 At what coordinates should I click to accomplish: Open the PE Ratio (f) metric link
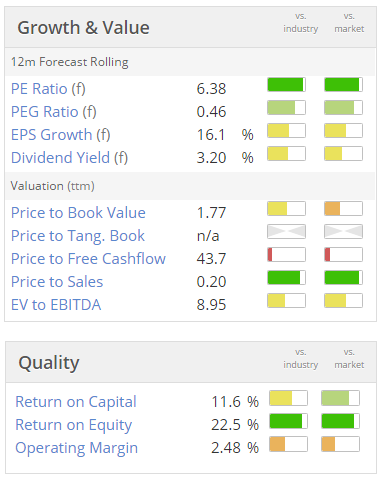[48, 89]
